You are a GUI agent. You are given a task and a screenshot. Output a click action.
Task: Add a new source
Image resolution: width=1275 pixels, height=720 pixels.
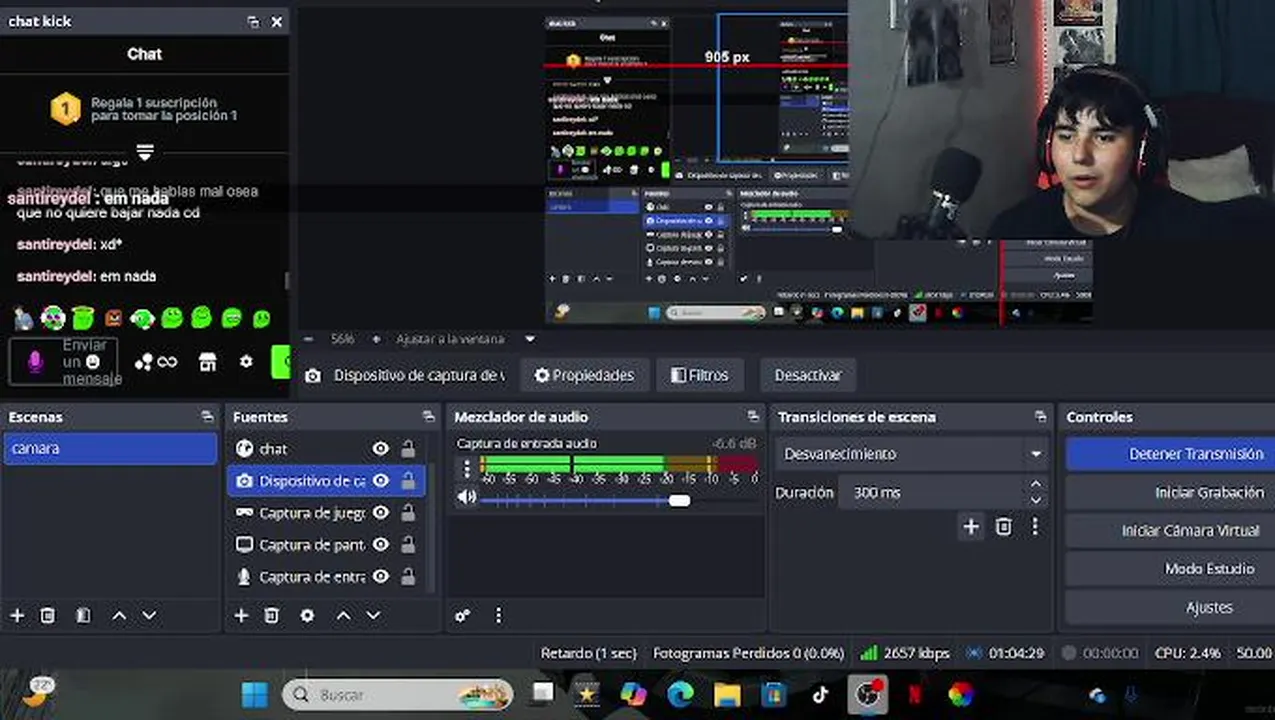point(241,615)
